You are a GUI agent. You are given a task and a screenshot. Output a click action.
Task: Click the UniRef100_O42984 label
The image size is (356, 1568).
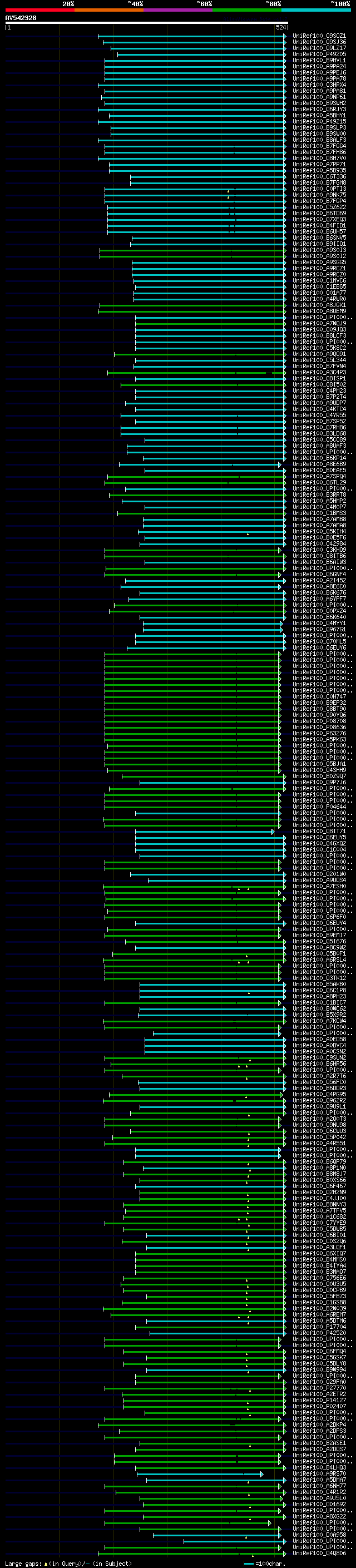coord(319,543)
